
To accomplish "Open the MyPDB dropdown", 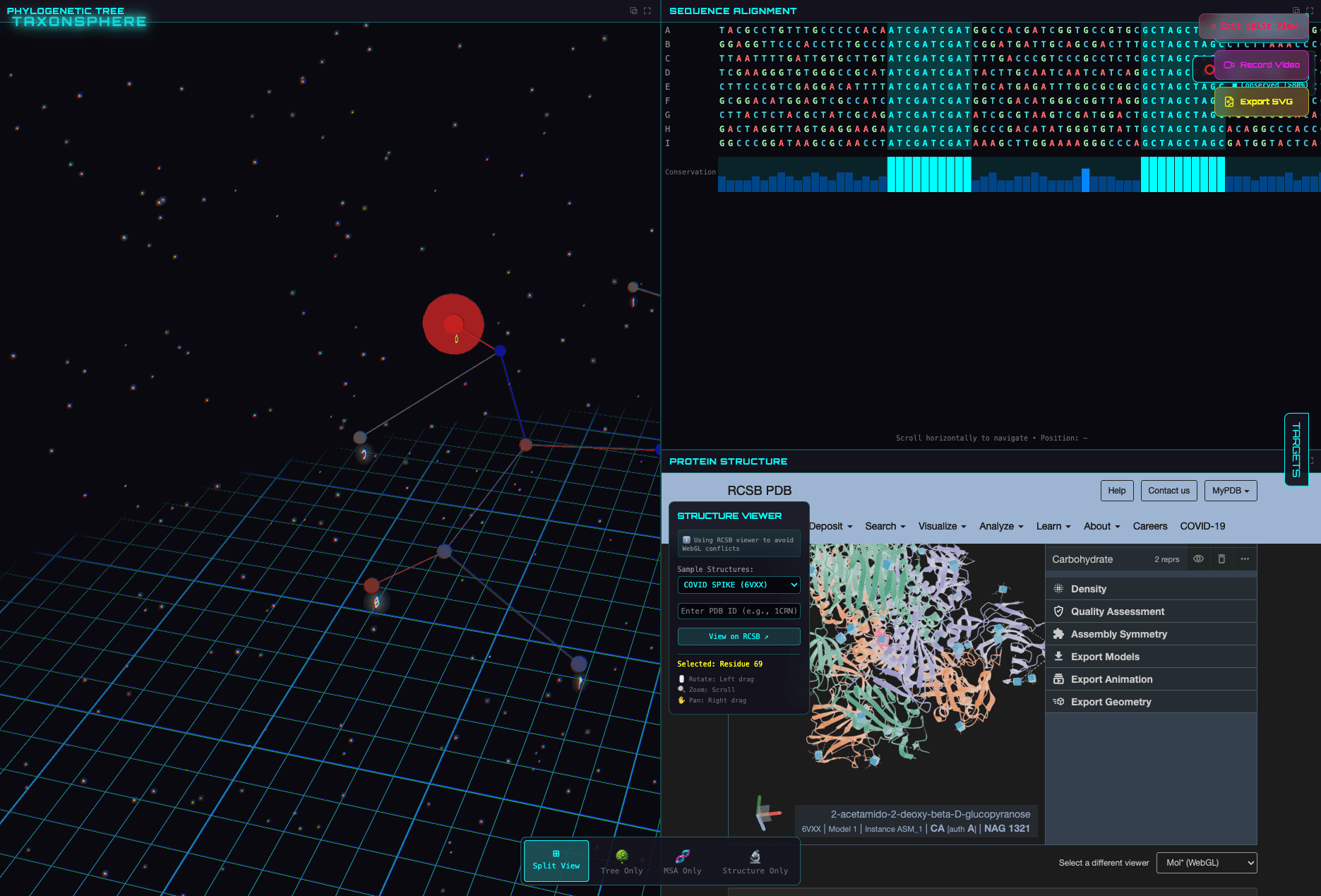I will (1231, 491).
